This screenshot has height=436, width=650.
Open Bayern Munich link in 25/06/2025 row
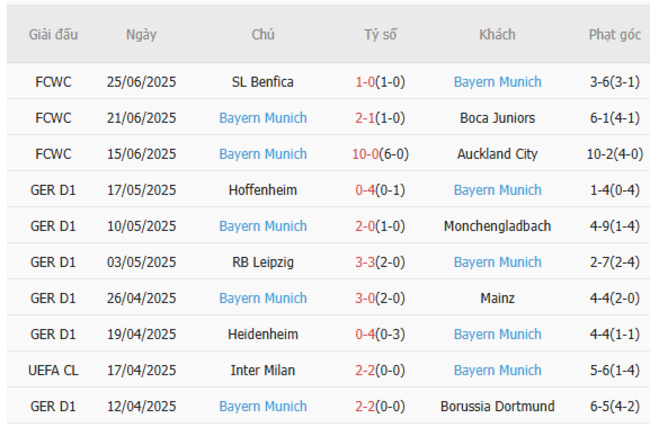[x=497, y=82]
